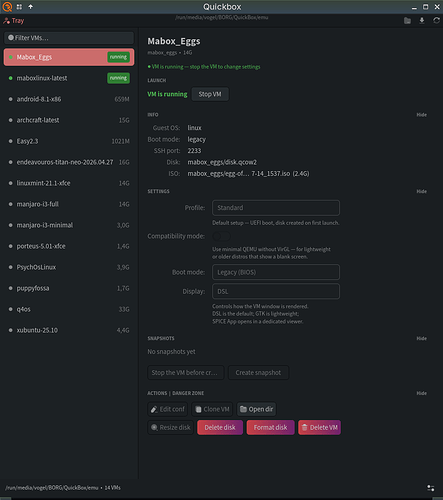The image size is (443, 500).
Task: Open the Display dropdown showing DSL
Action: pyautogui.click(x=276, y=291)
